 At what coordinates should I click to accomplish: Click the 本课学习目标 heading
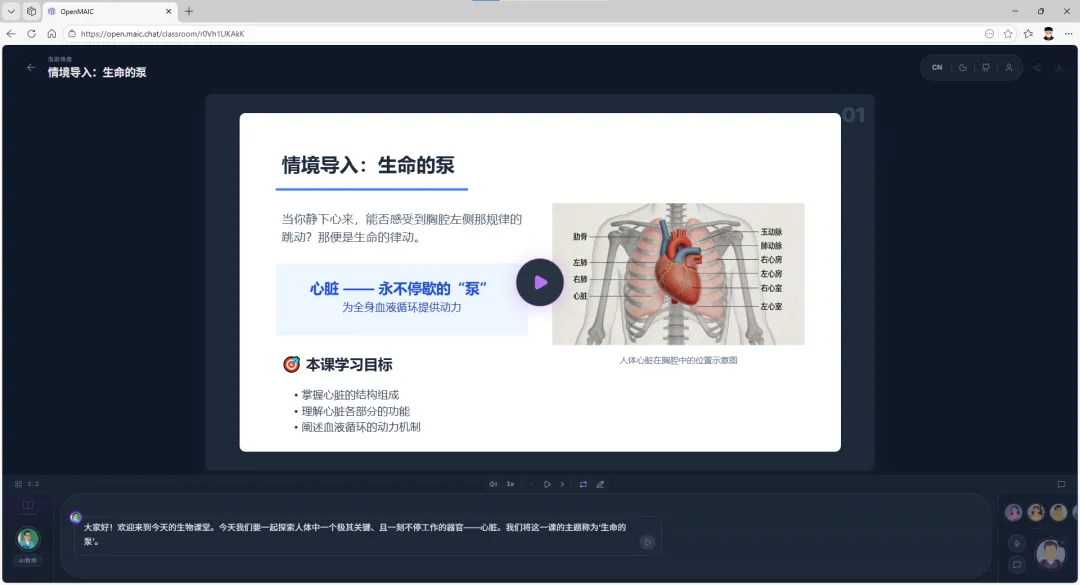349,365
